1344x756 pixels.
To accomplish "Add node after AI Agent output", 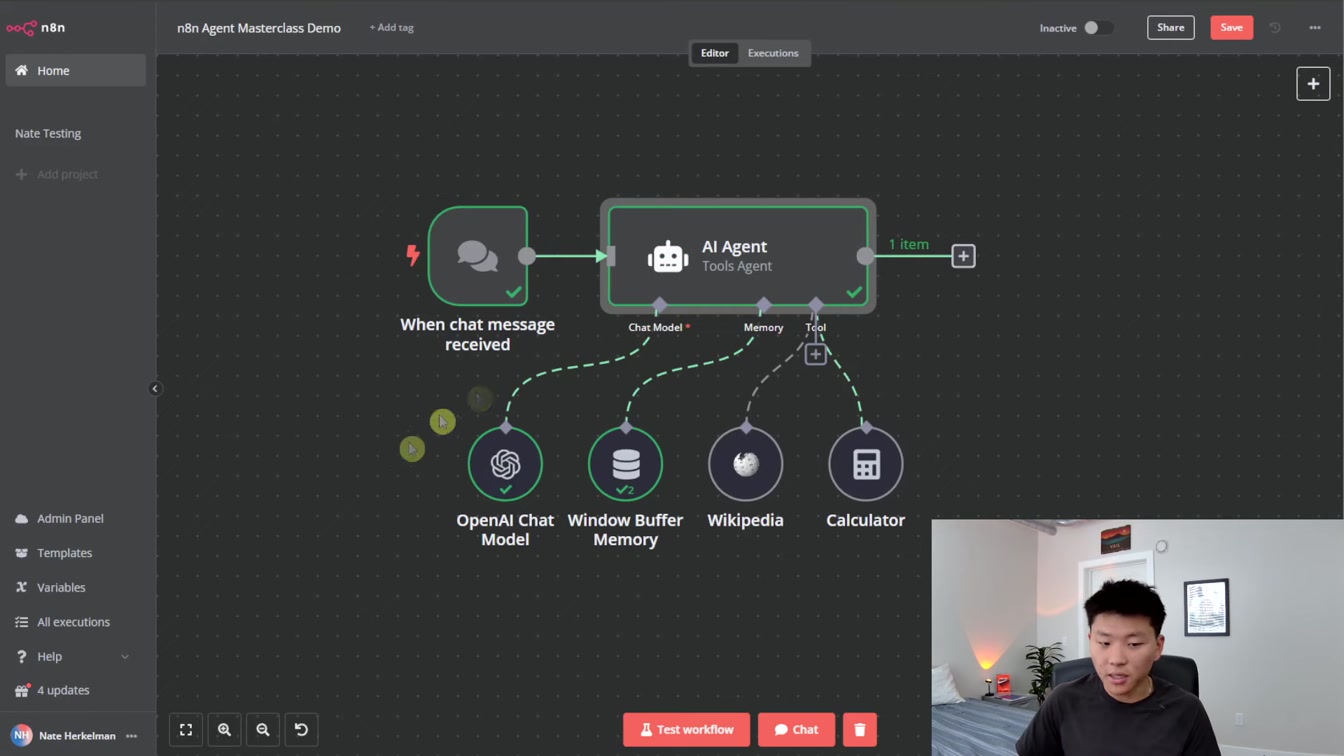I will pos(963,256).
